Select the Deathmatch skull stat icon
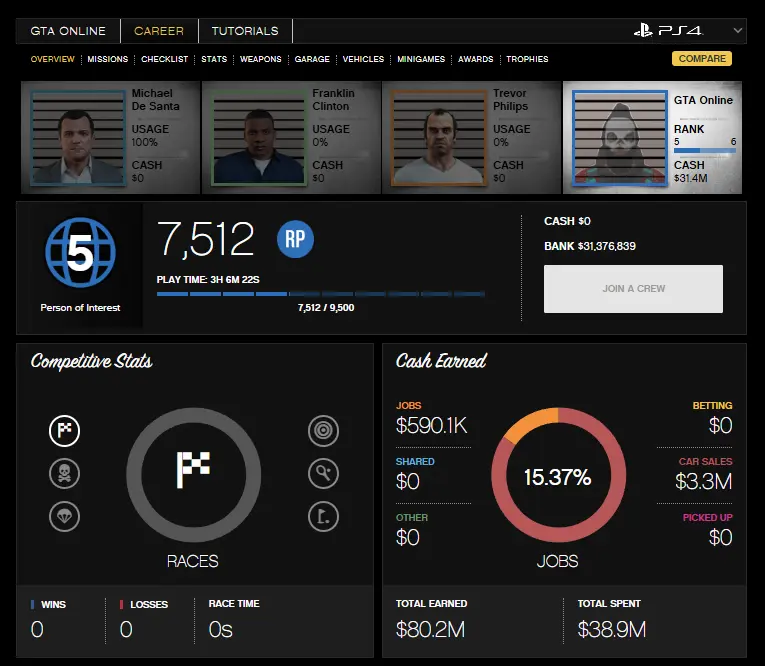765x666 pixels. coord(64,473)
